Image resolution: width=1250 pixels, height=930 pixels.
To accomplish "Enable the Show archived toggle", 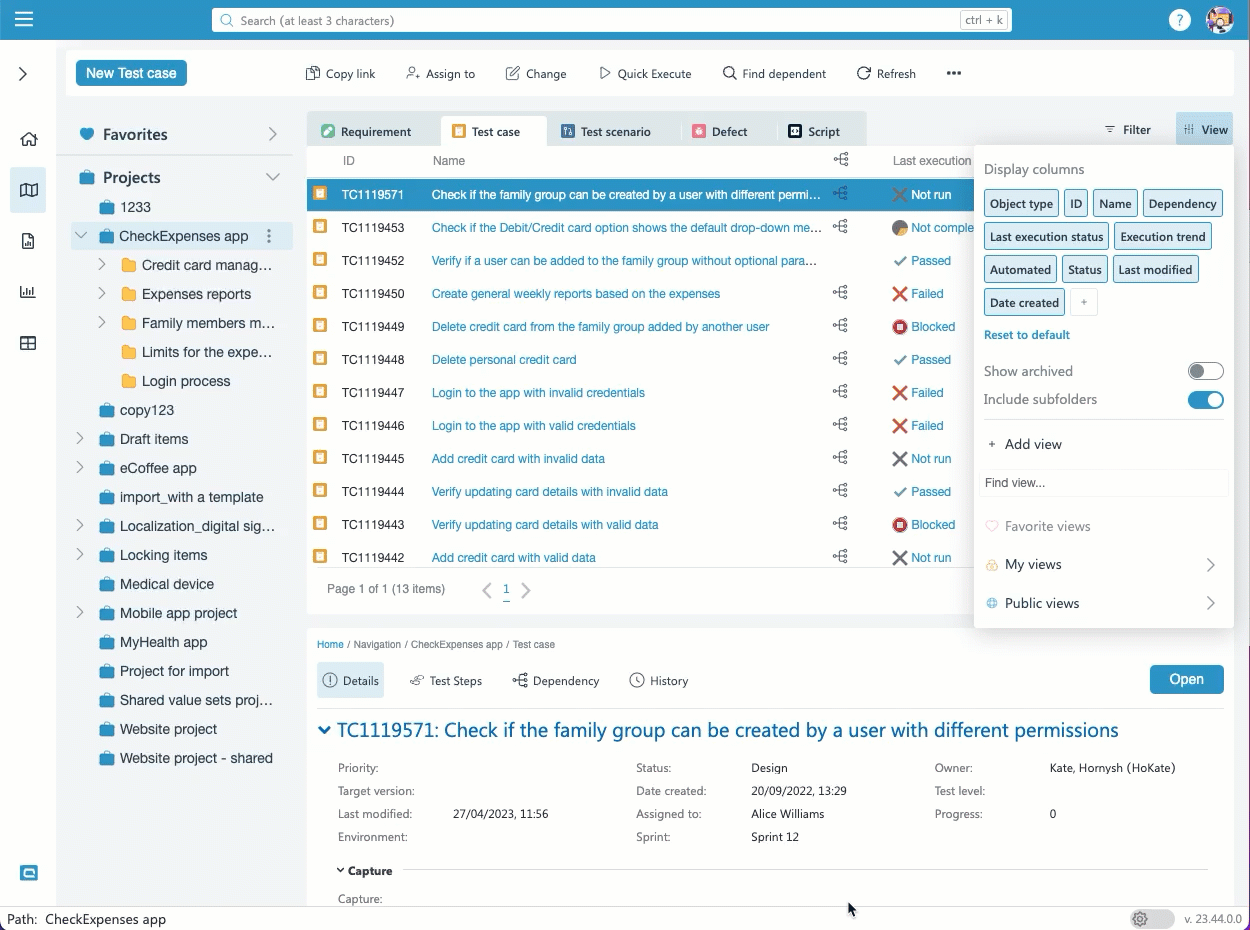I will tap(1205, 371).
